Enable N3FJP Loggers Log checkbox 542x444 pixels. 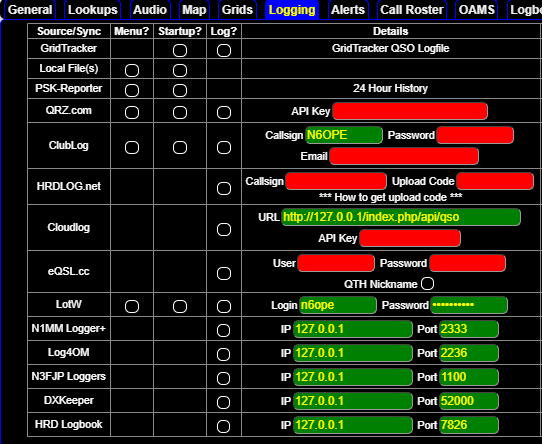click(x=223, y=378)
